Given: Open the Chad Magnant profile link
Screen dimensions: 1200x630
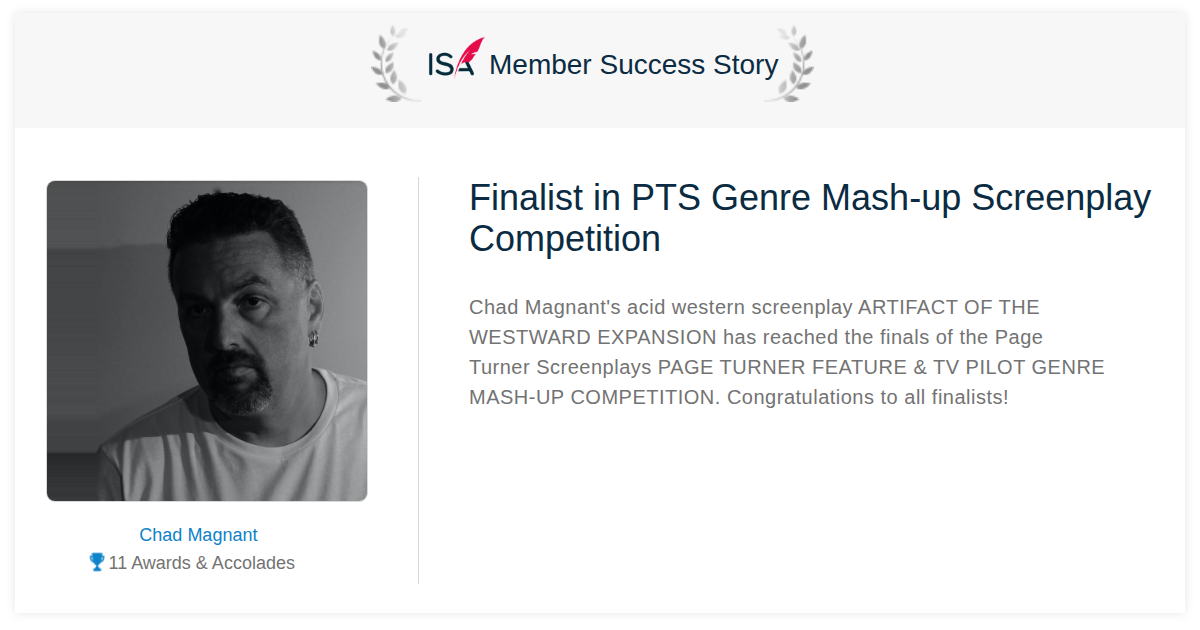Looking at the screenshot, I should pyautogui.click(x=198, y=535).
